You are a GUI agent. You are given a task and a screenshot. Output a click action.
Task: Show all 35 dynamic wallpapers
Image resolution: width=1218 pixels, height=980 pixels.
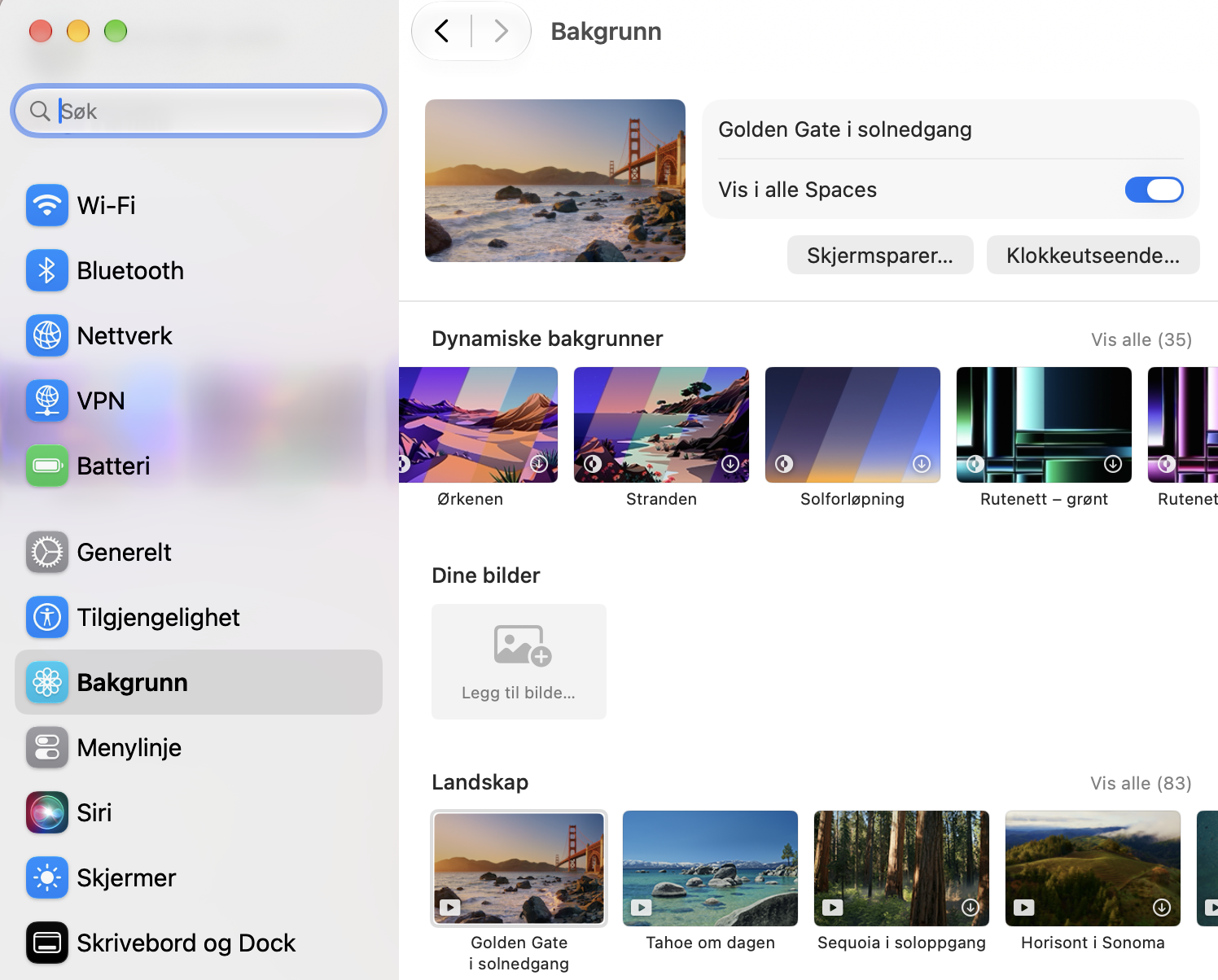tap(1141, 339)
